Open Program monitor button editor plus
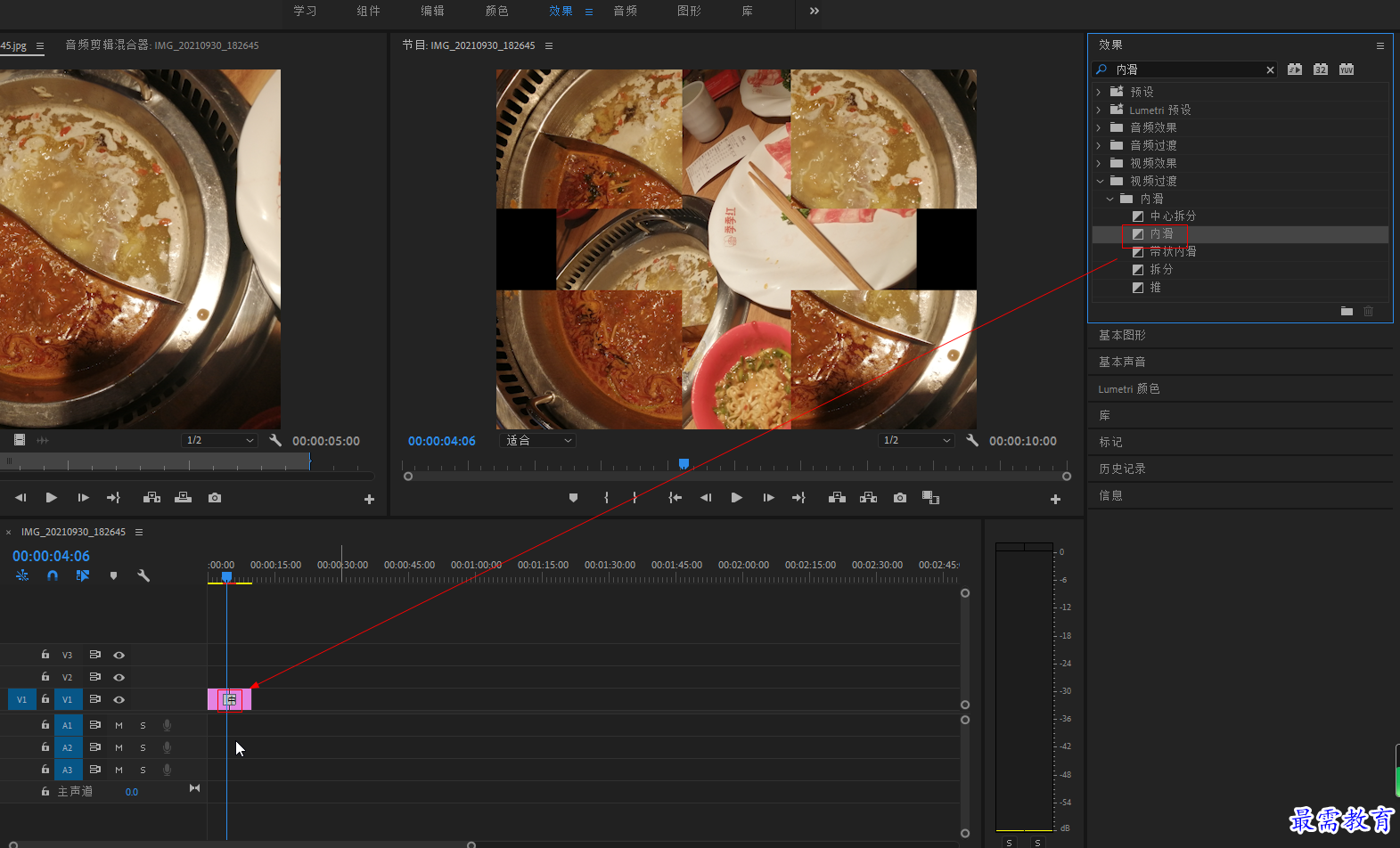1400x848 pixels. [1055, 500]
